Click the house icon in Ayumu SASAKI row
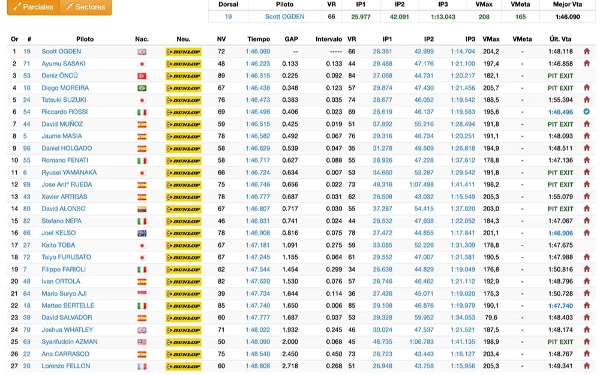The image size is (600, 375). click(x=587, y=63)
